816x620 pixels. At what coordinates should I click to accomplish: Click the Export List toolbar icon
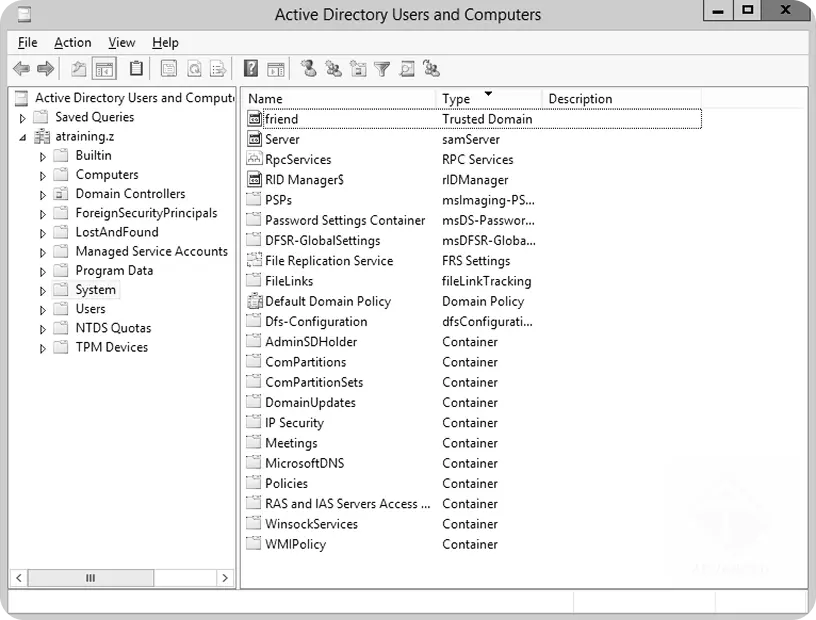pyautogui.click(x=218, y=68)
